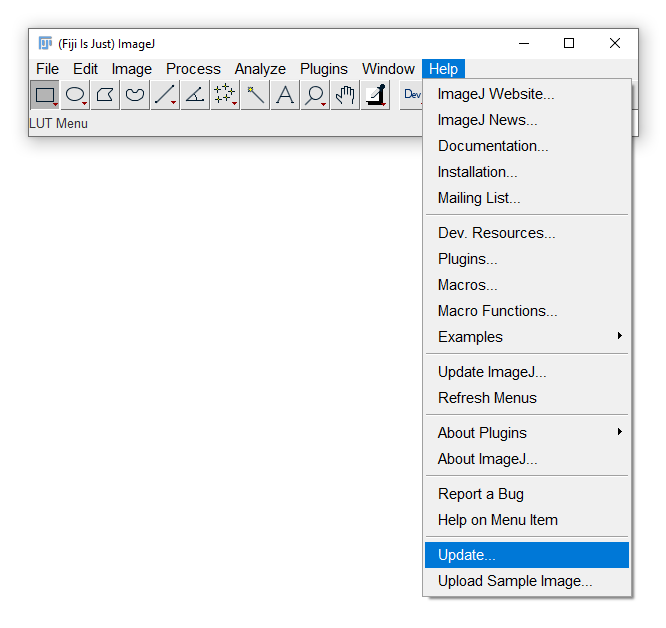Open Mailing List... entry

(x=527, y=198)
